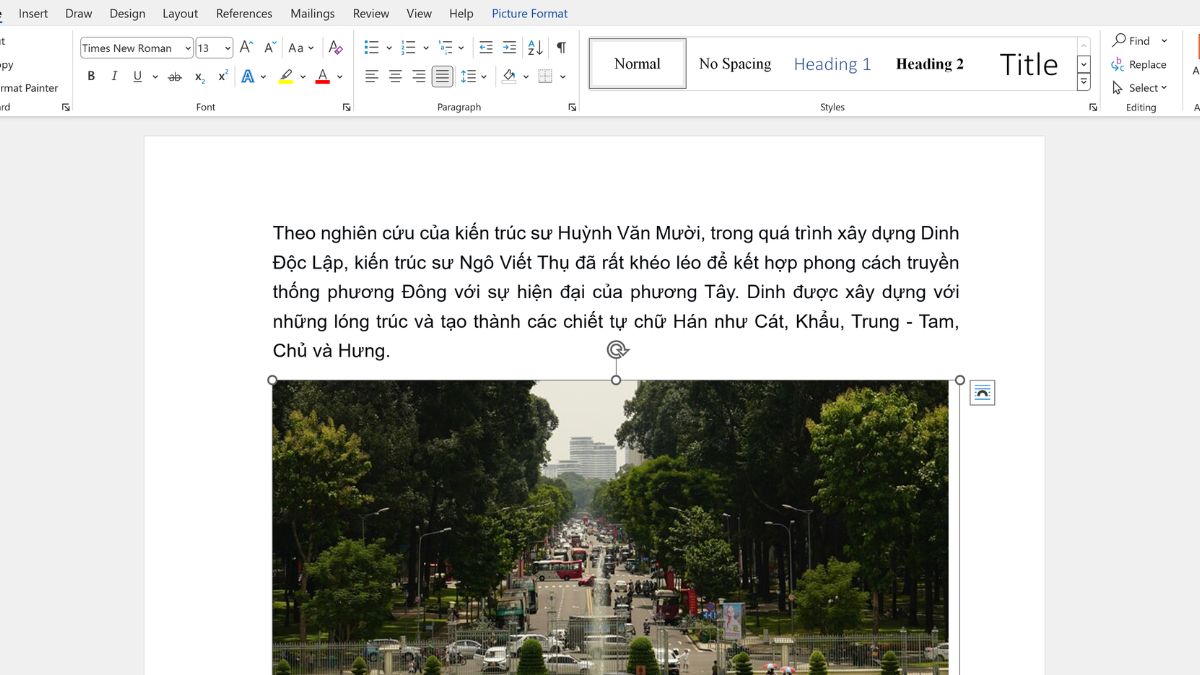Image resolution: width=1200 pixels, height=675 pixels.
Task: Expand underline style dropdown arrow
Action: pyautogui.click(x=153, y=77)
